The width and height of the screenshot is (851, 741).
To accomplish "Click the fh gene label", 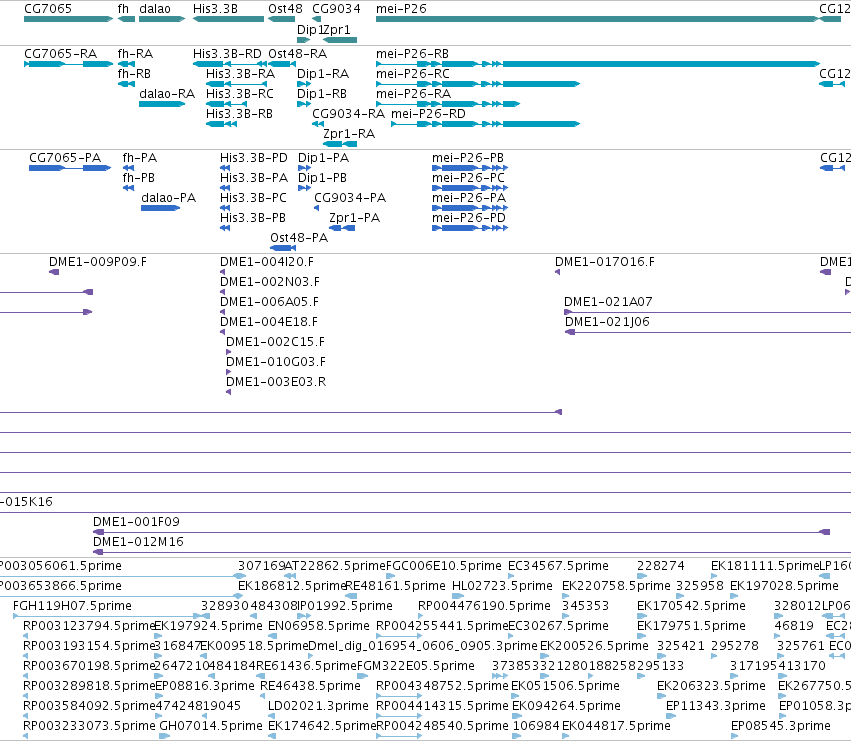I will pyautogui.click(x=123, y=9).
